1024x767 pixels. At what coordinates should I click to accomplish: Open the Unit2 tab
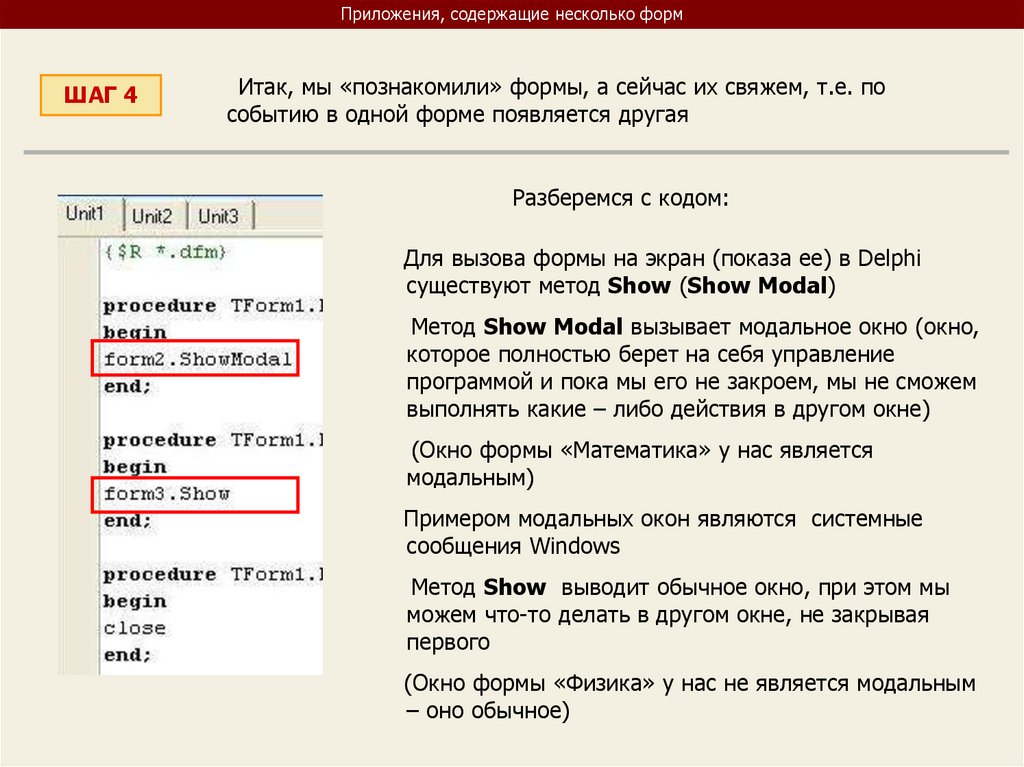coord(152,216)
